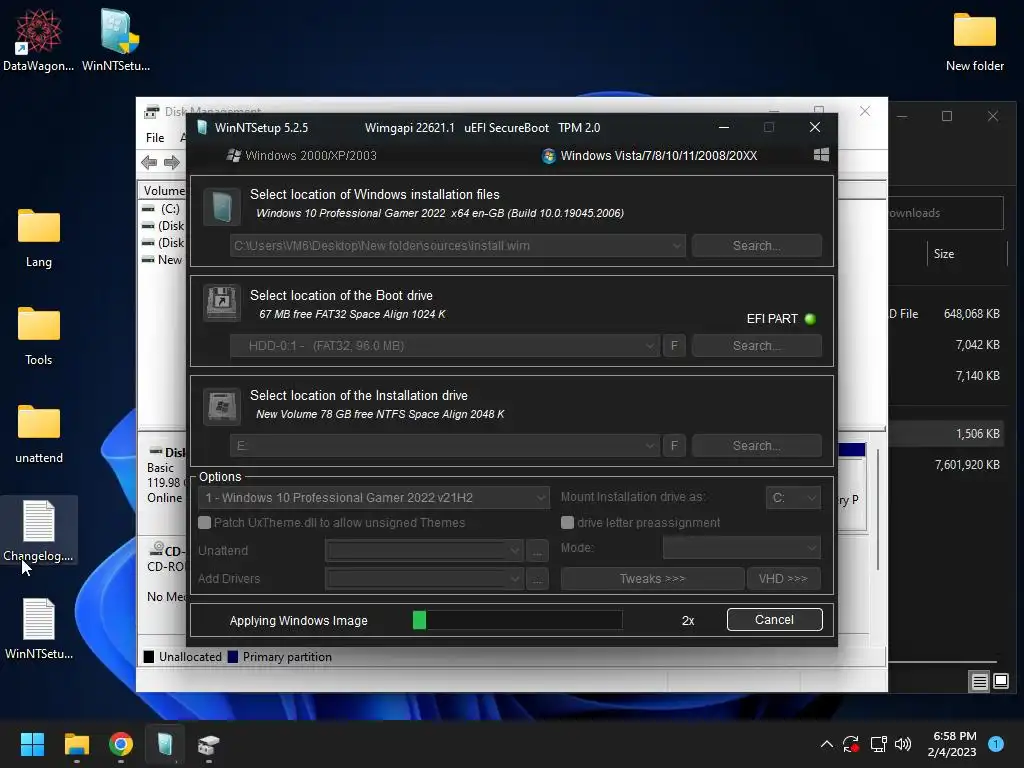Open the network tray icon
Screen dimensions: 1024x768
(878, 744)
